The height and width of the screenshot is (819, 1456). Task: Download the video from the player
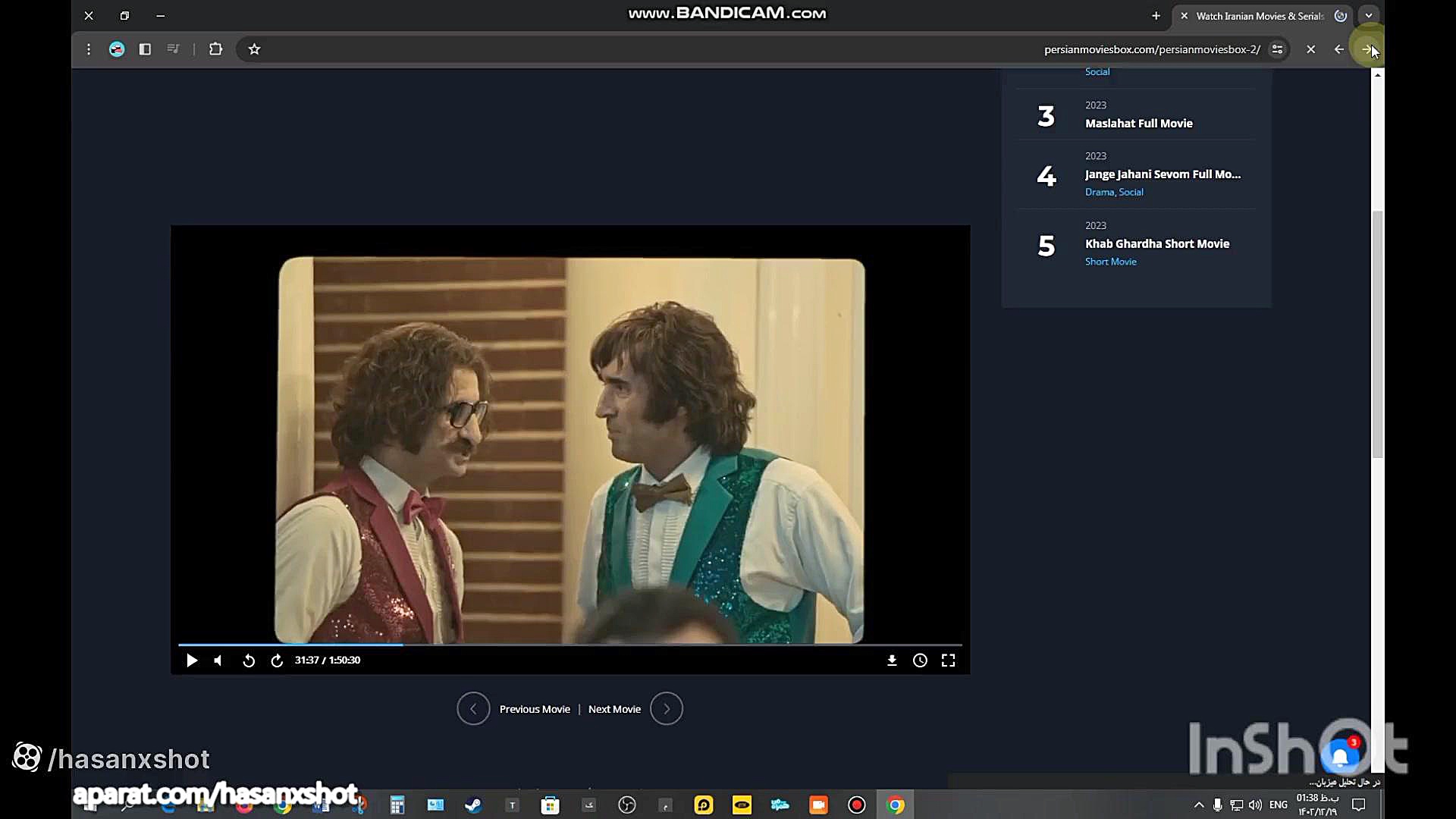[x=892, y=661]
